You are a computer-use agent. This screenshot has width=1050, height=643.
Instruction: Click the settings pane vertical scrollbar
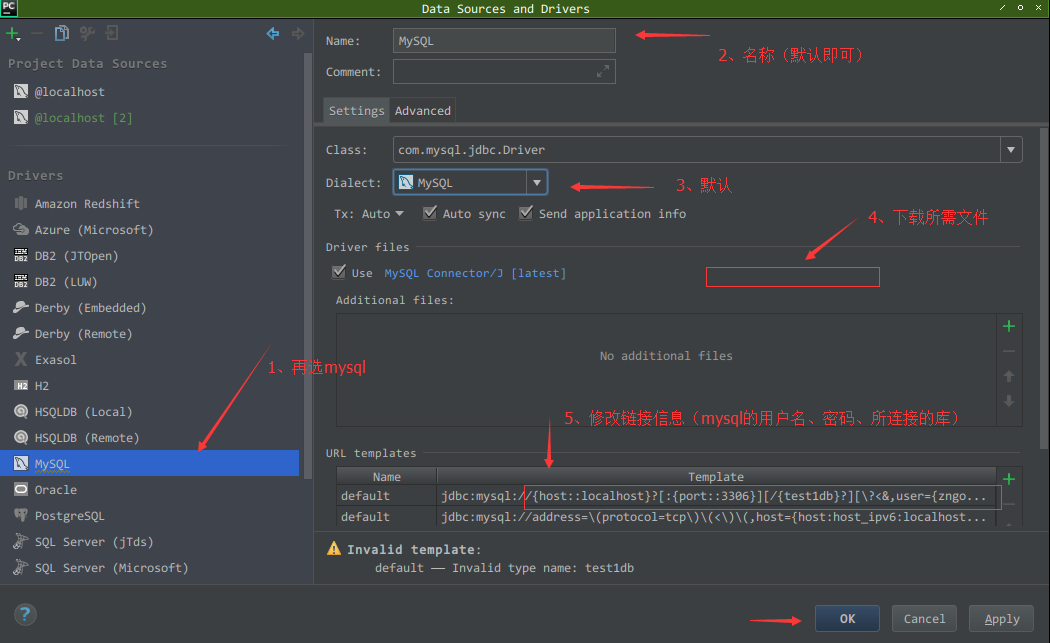pyautogui.click(x=1045, y=288)
